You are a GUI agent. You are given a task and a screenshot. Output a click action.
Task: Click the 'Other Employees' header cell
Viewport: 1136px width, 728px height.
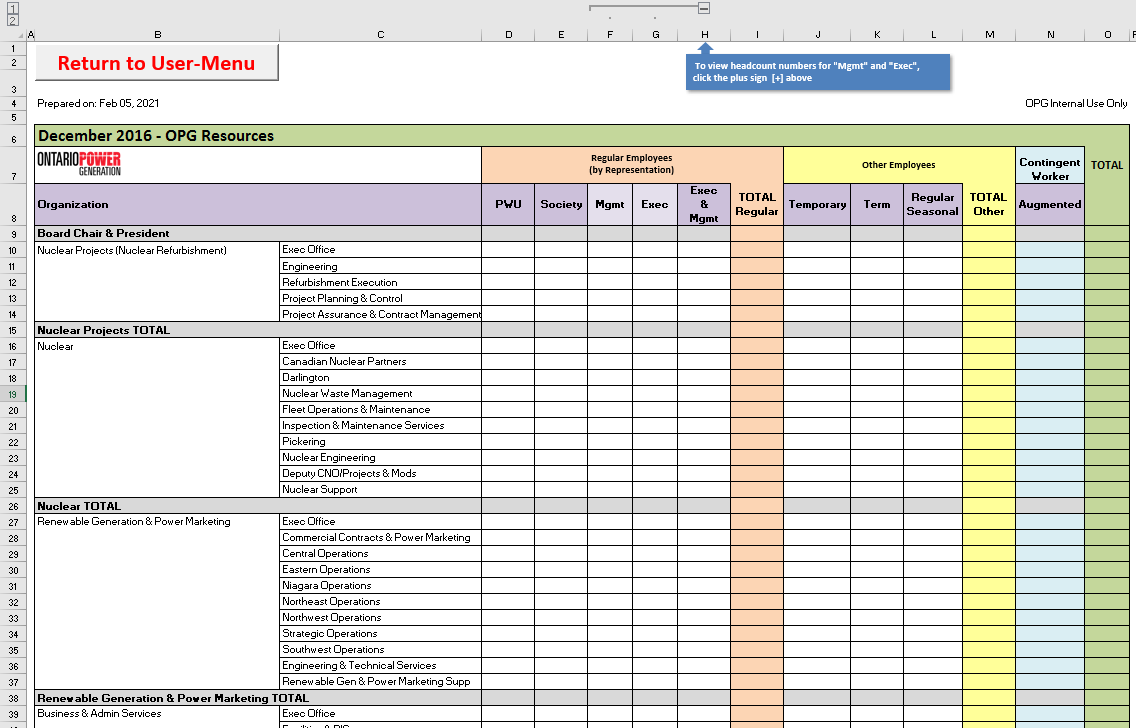898,165
